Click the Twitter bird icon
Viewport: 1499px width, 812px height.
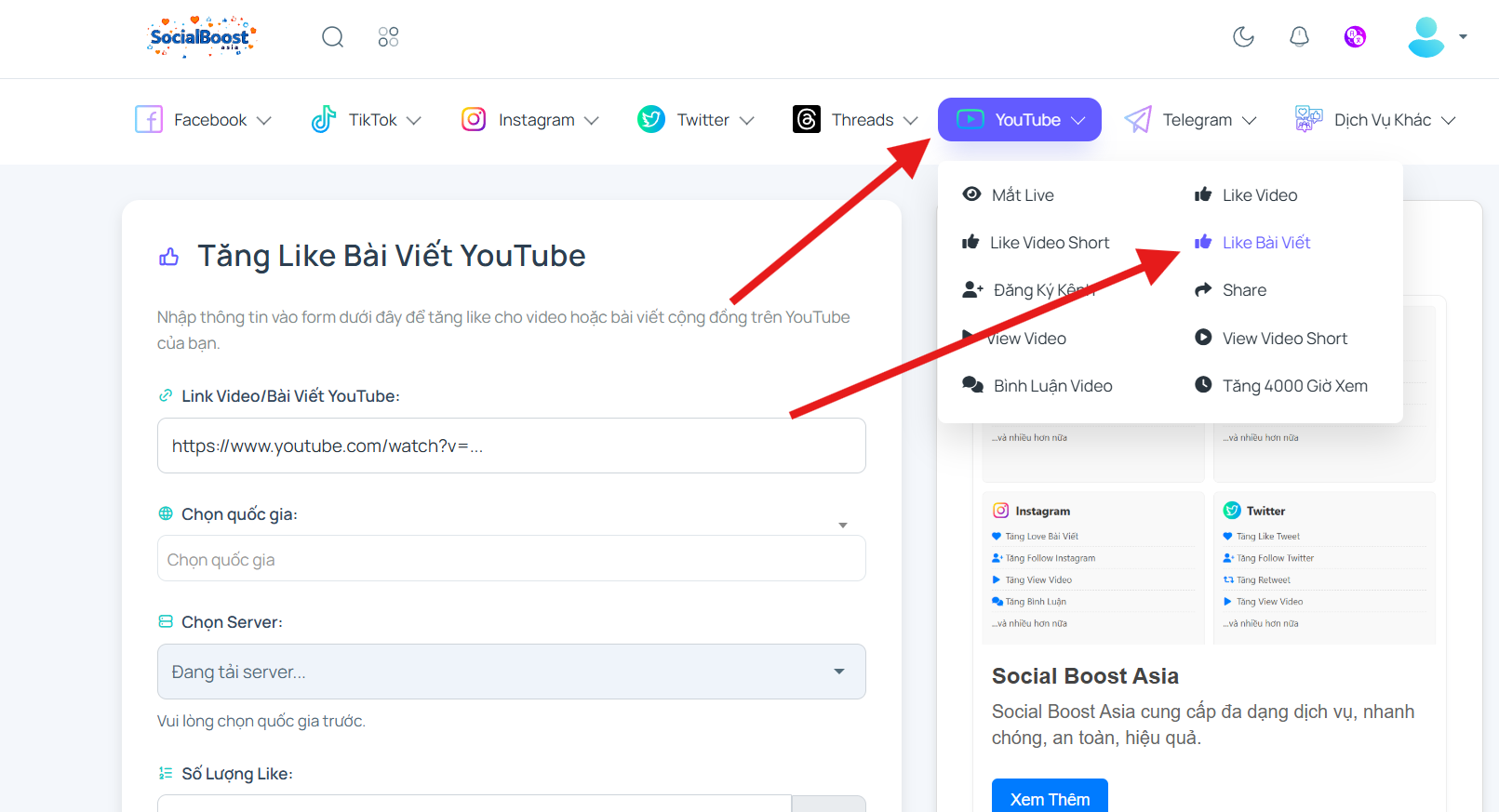[x=651, y=119]
